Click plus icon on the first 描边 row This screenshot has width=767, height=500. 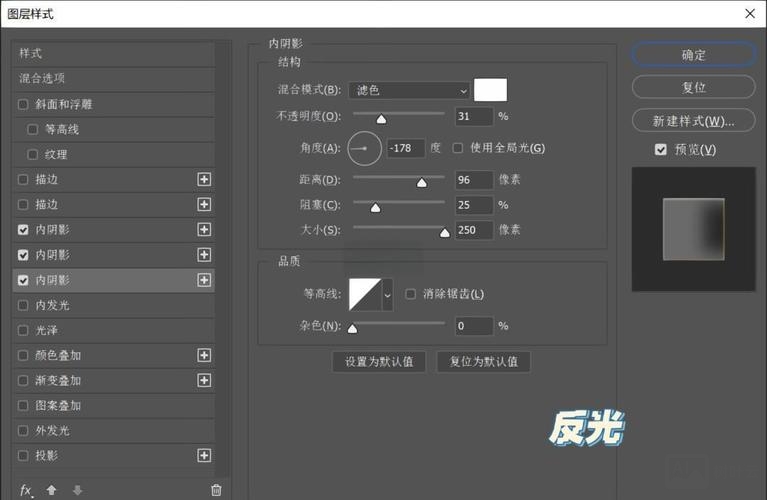coord(204,179)
